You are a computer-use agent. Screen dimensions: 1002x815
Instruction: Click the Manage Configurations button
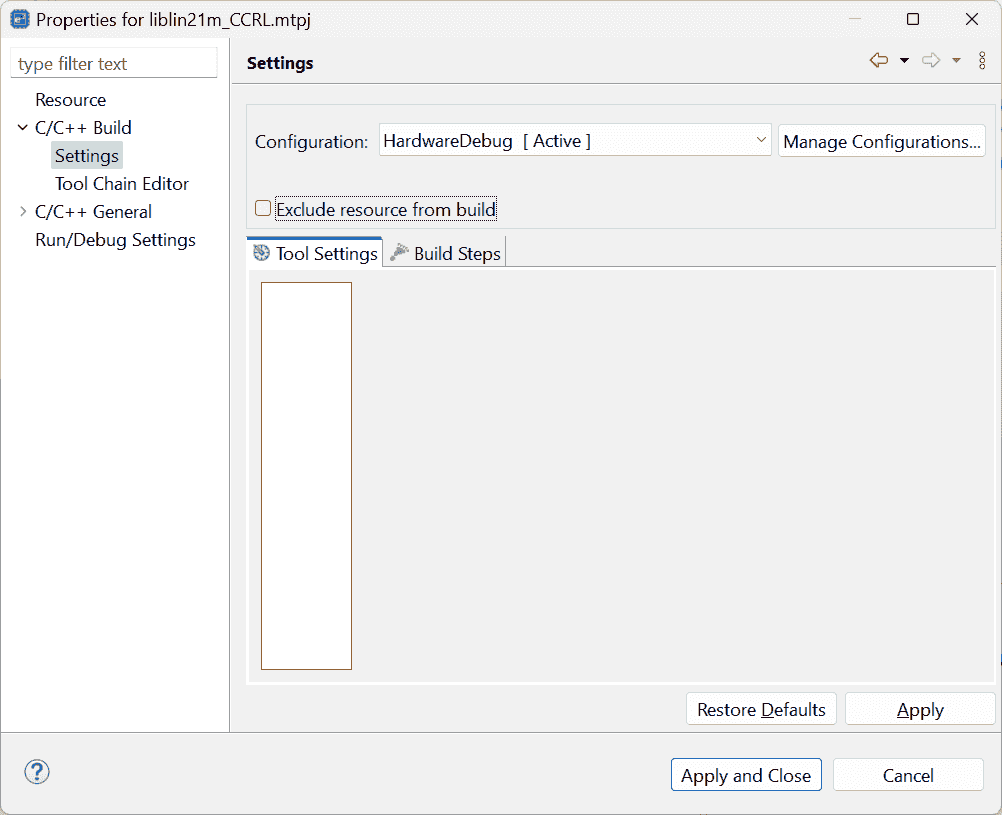click(x=881, y=141)
